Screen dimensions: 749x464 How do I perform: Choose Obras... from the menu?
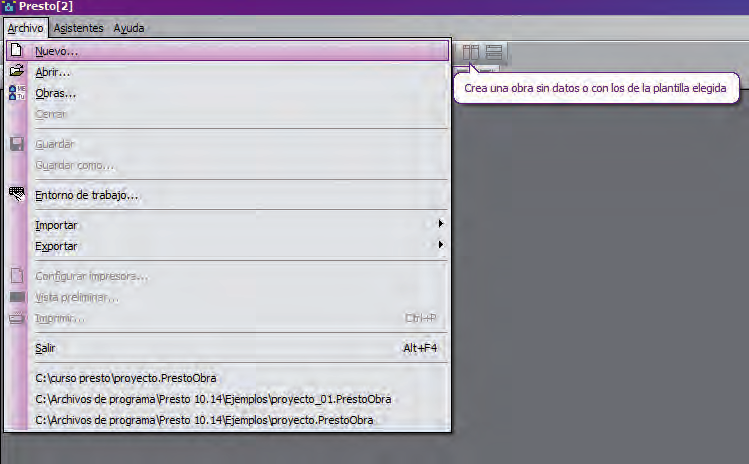[x=227, y=93]
